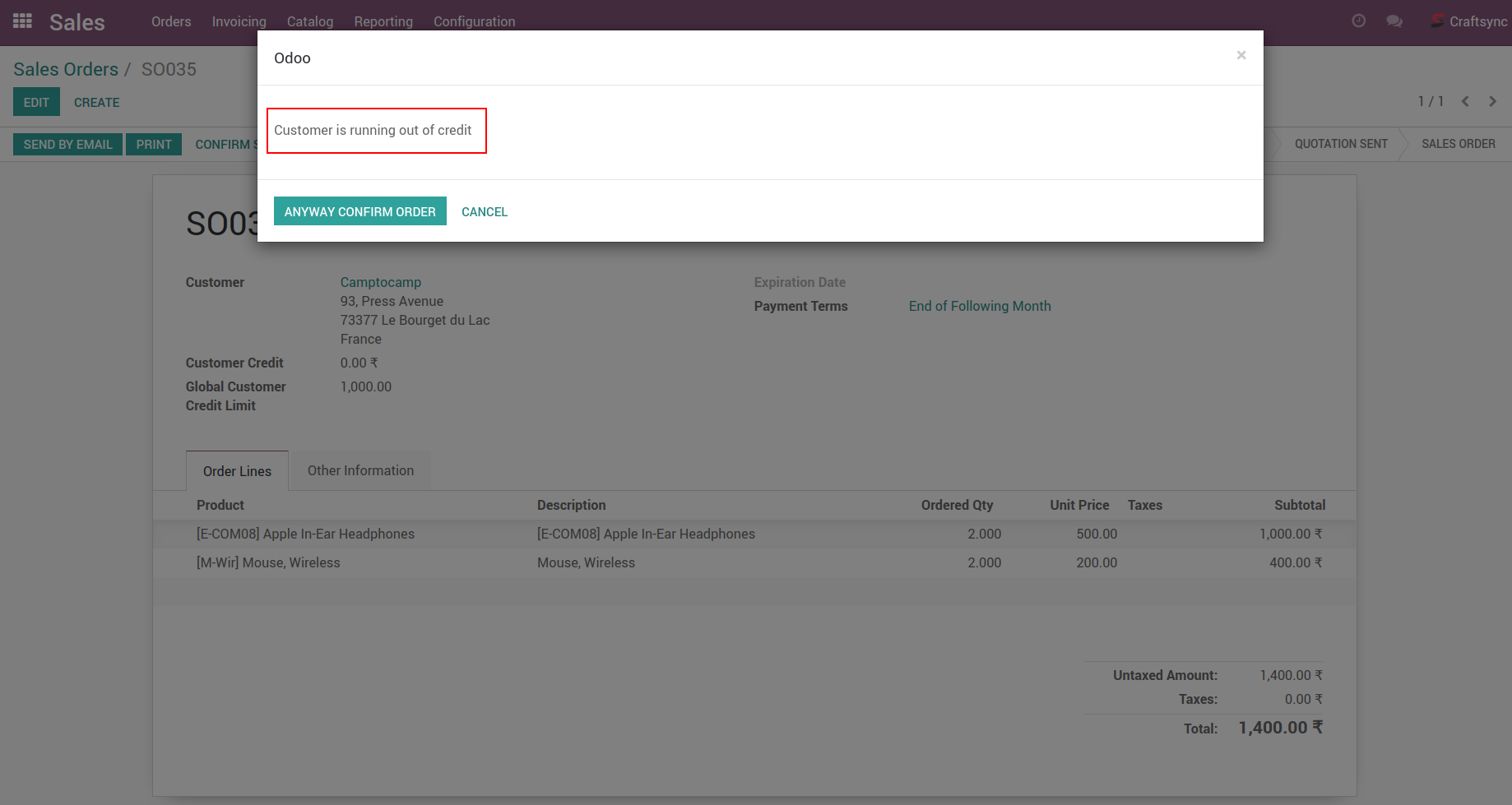Select the Order Lines tab
The width and height of the screenshot is (1512, 805).
(237, 471)
